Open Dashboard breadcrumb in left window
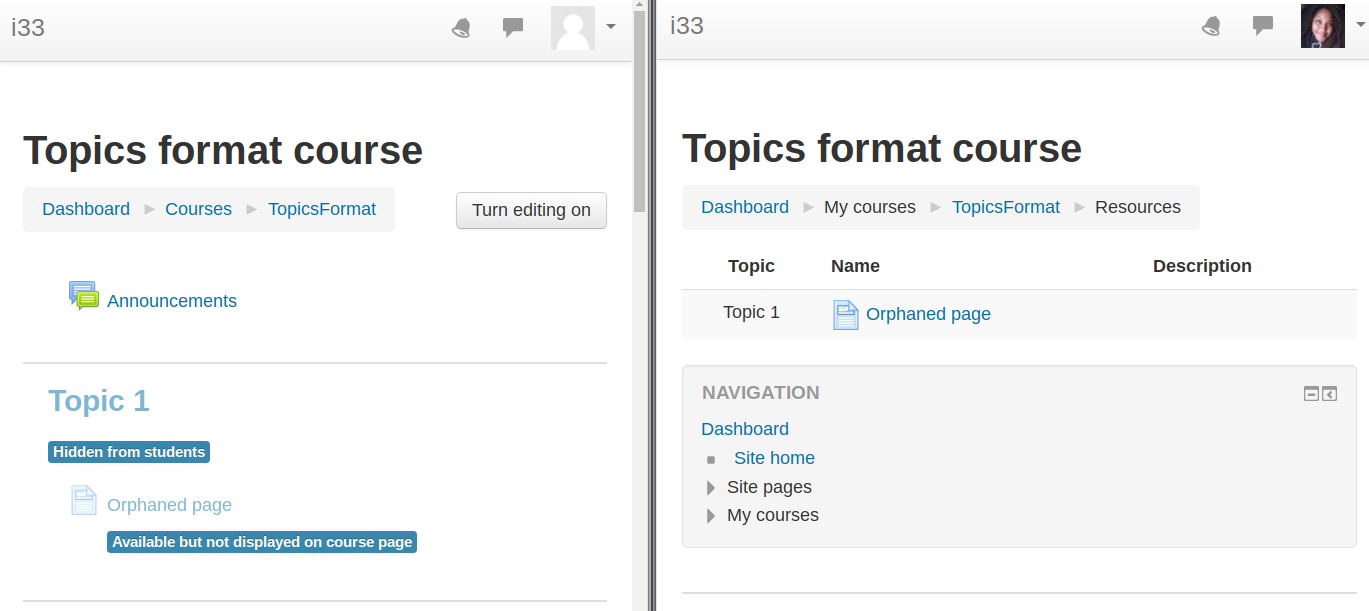This screenshot has height=611, width=1369. [86, 209]
